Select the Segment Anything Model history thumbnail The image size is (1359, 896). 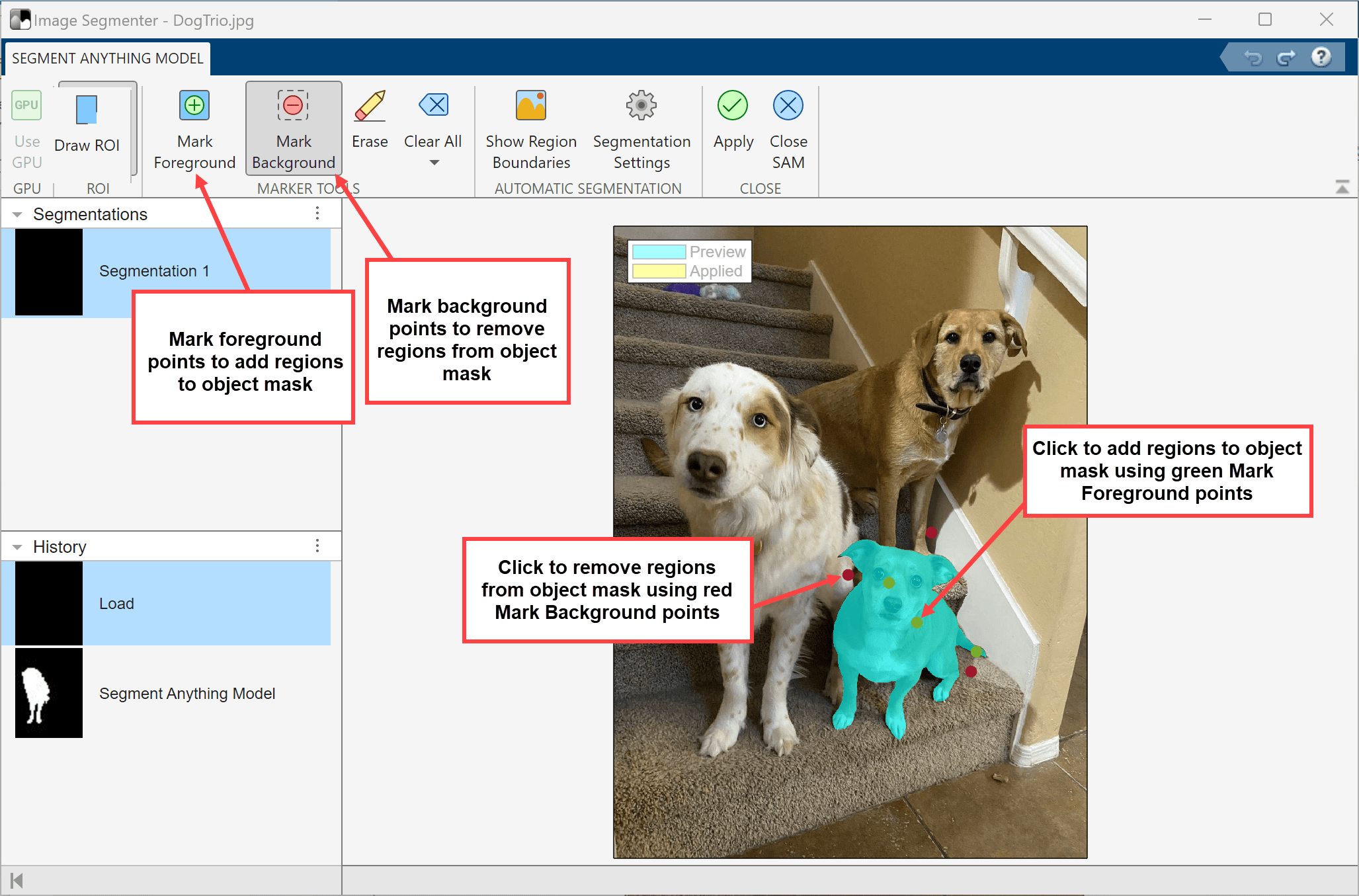[x=49, y=693]
